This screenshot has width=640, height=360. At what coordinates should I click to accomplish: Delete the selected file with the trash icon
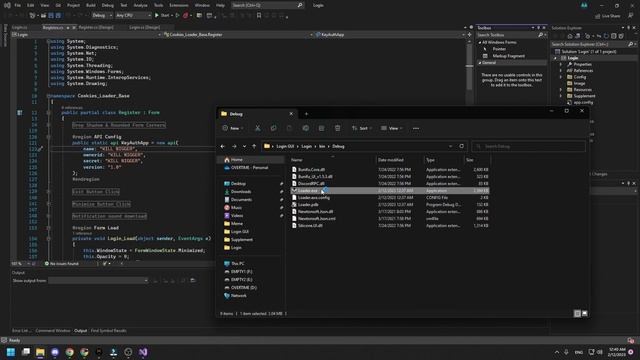(337, 128)
